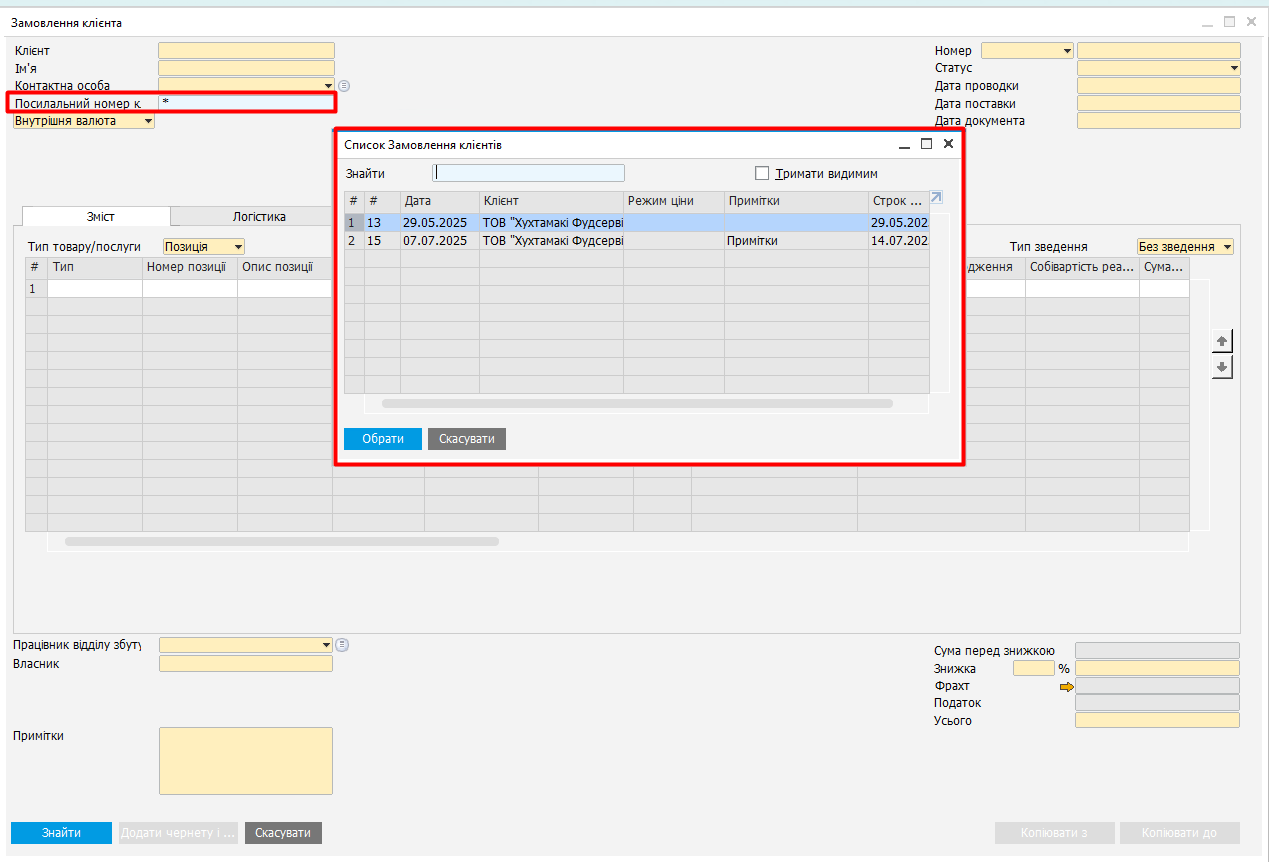Maximize the customer orders list dialog
This screenshot has width=1269, height=862.
point(926,144)
